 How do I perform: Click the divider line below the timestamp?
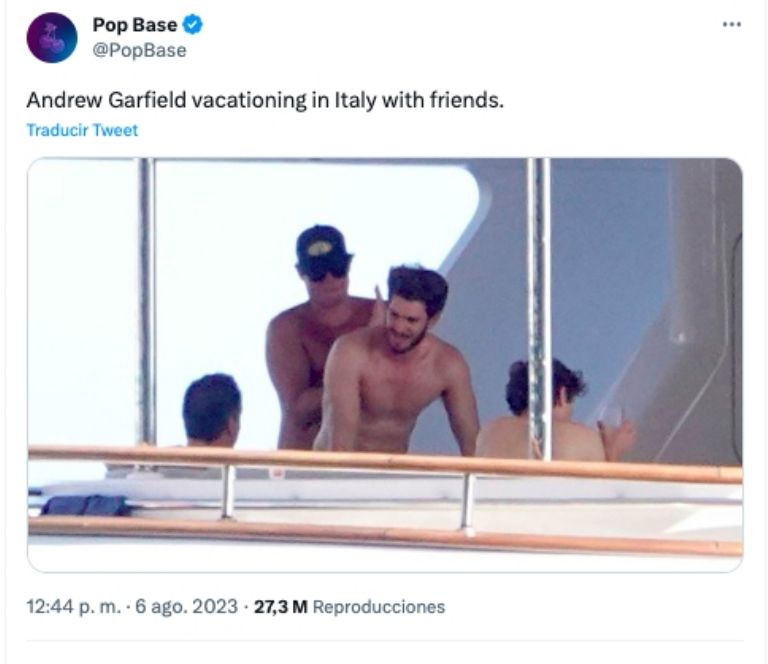(385, 640)
